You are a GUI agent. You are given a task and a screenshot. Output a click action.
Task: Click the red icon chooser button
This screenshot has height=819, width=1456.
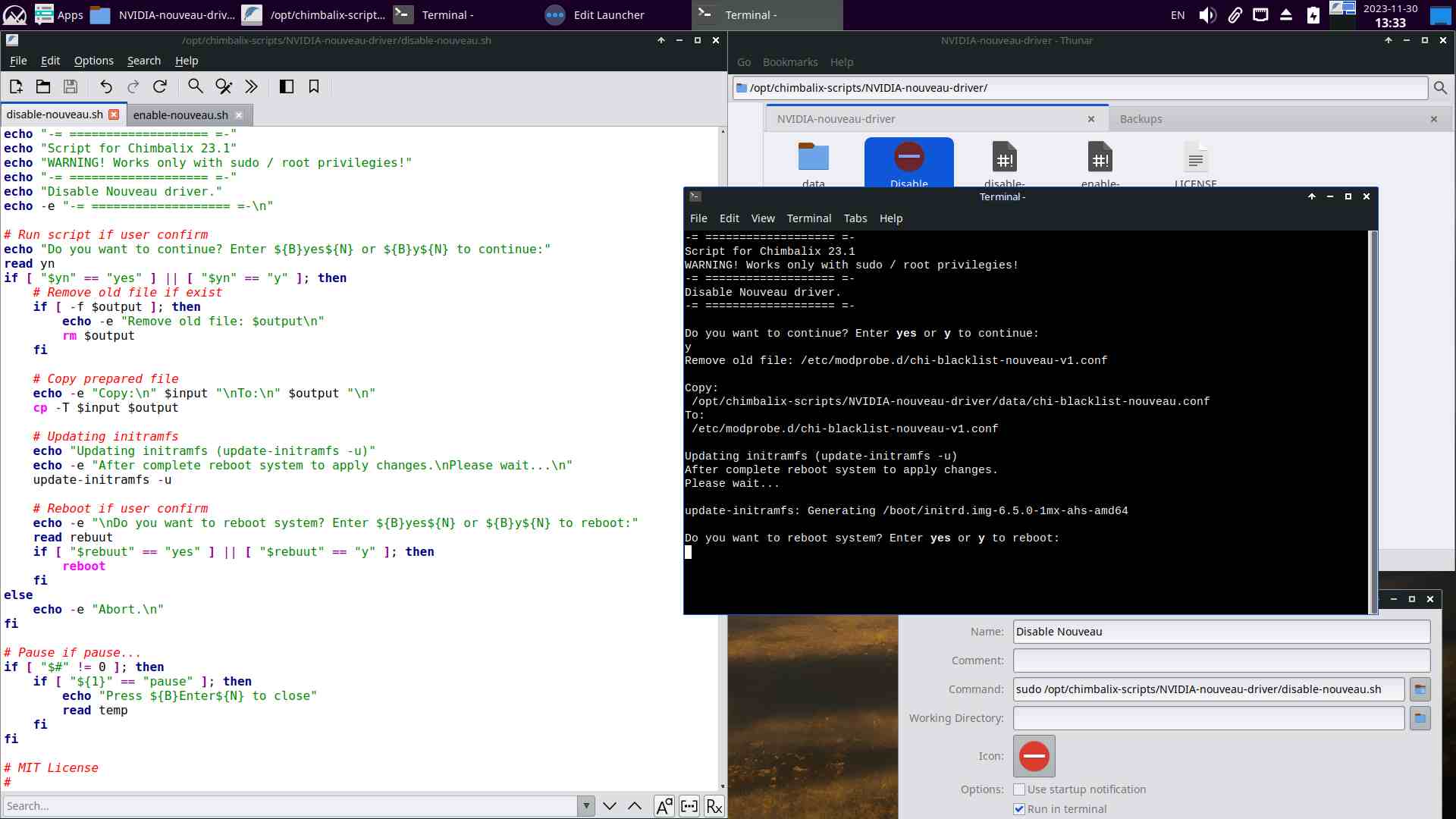coord(1034,756)
